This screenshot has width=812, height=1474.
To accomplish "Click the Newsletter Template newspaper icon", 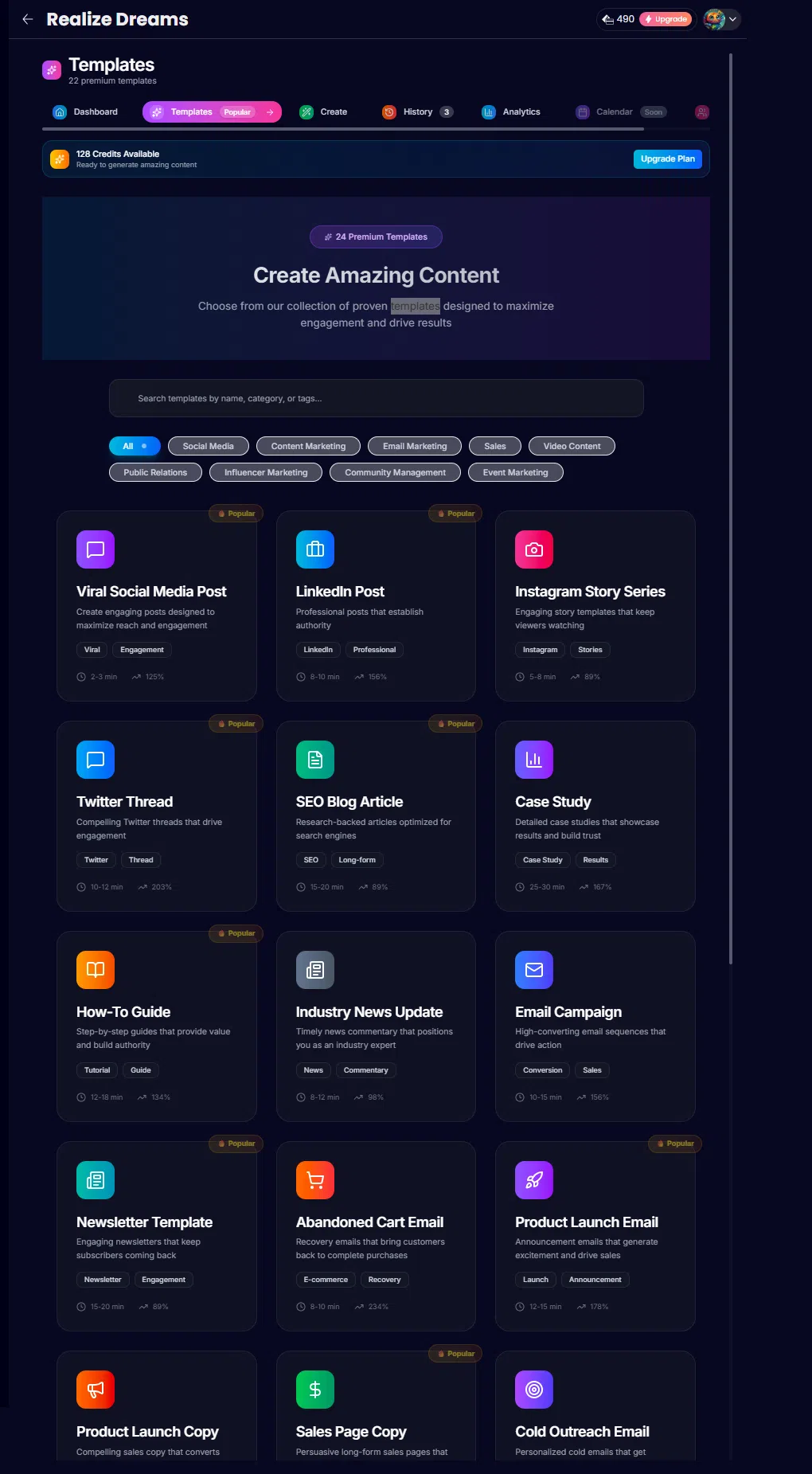I will pos(96,1180).
